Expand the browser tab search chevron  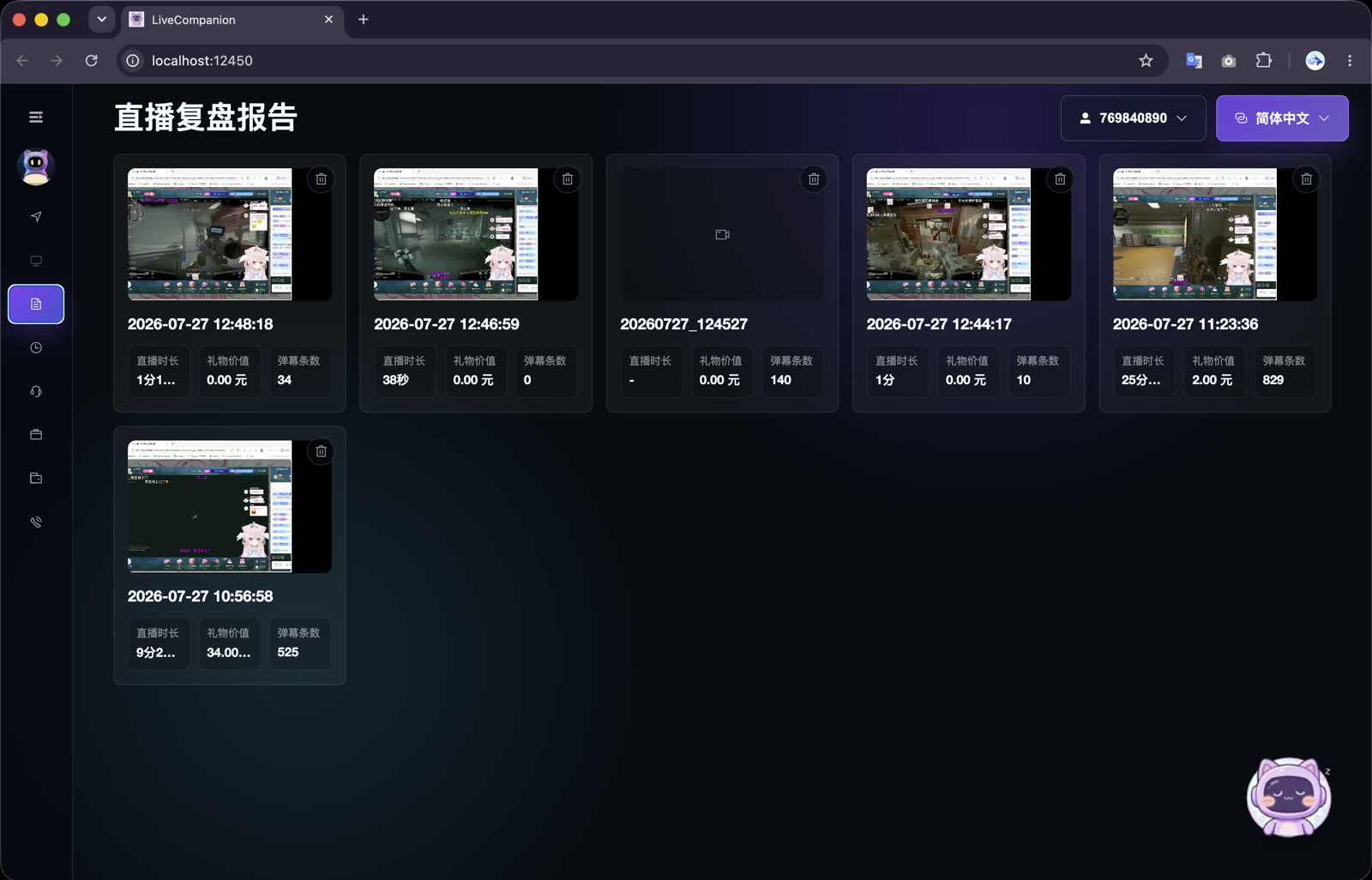101,19
